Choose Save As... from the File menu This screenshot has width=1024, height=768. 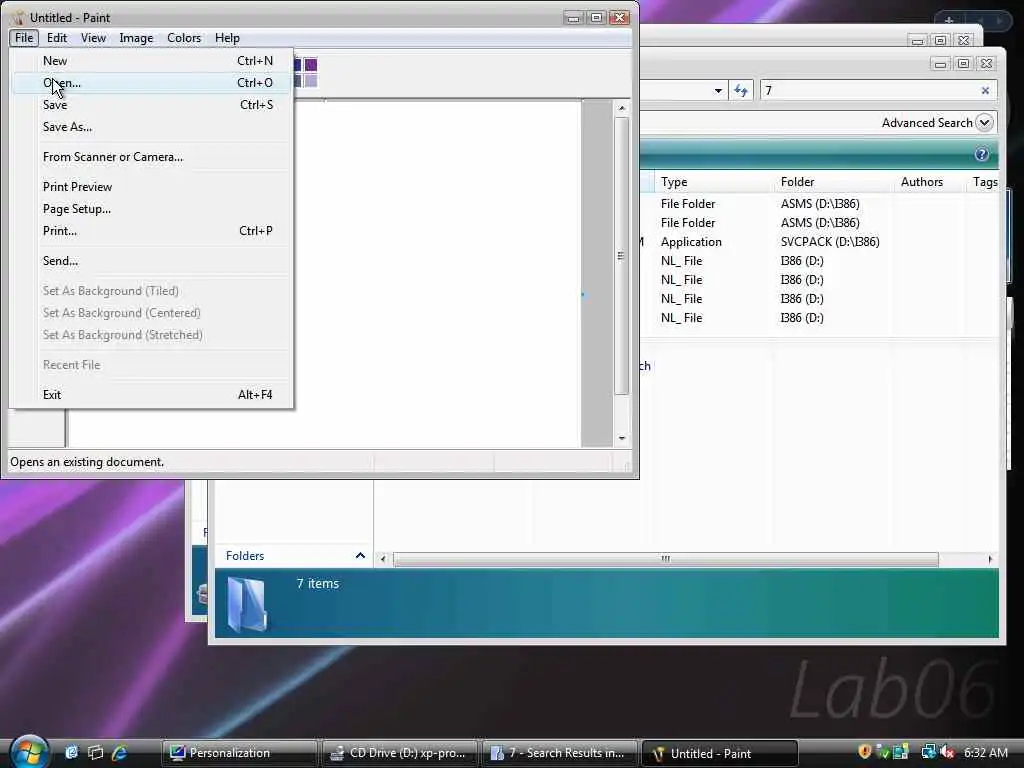click(152, 127)
